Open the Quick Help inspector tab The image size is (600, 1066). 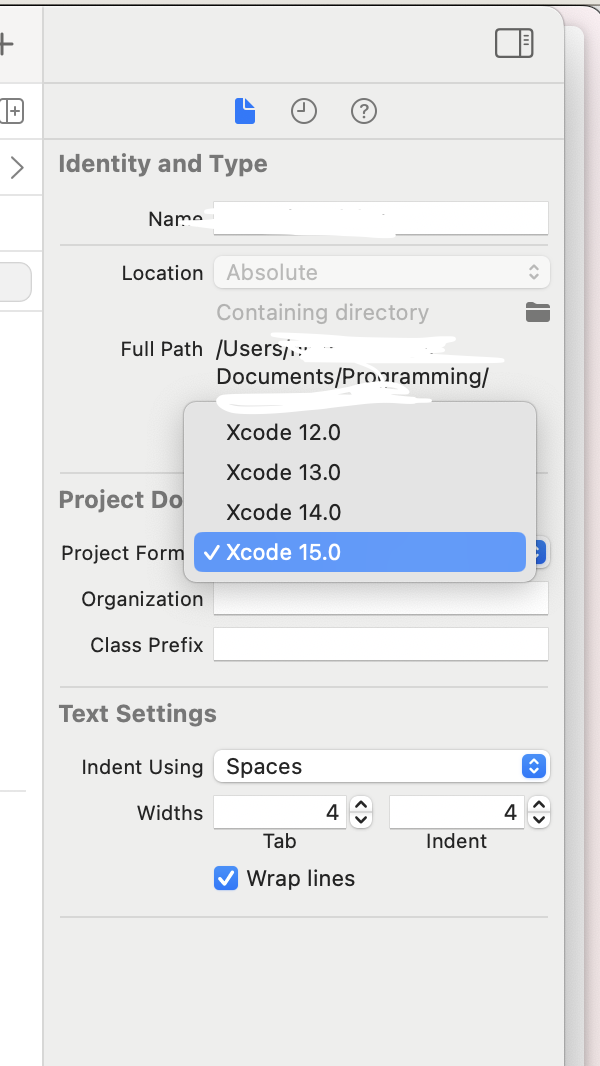(x=364, y=111)
